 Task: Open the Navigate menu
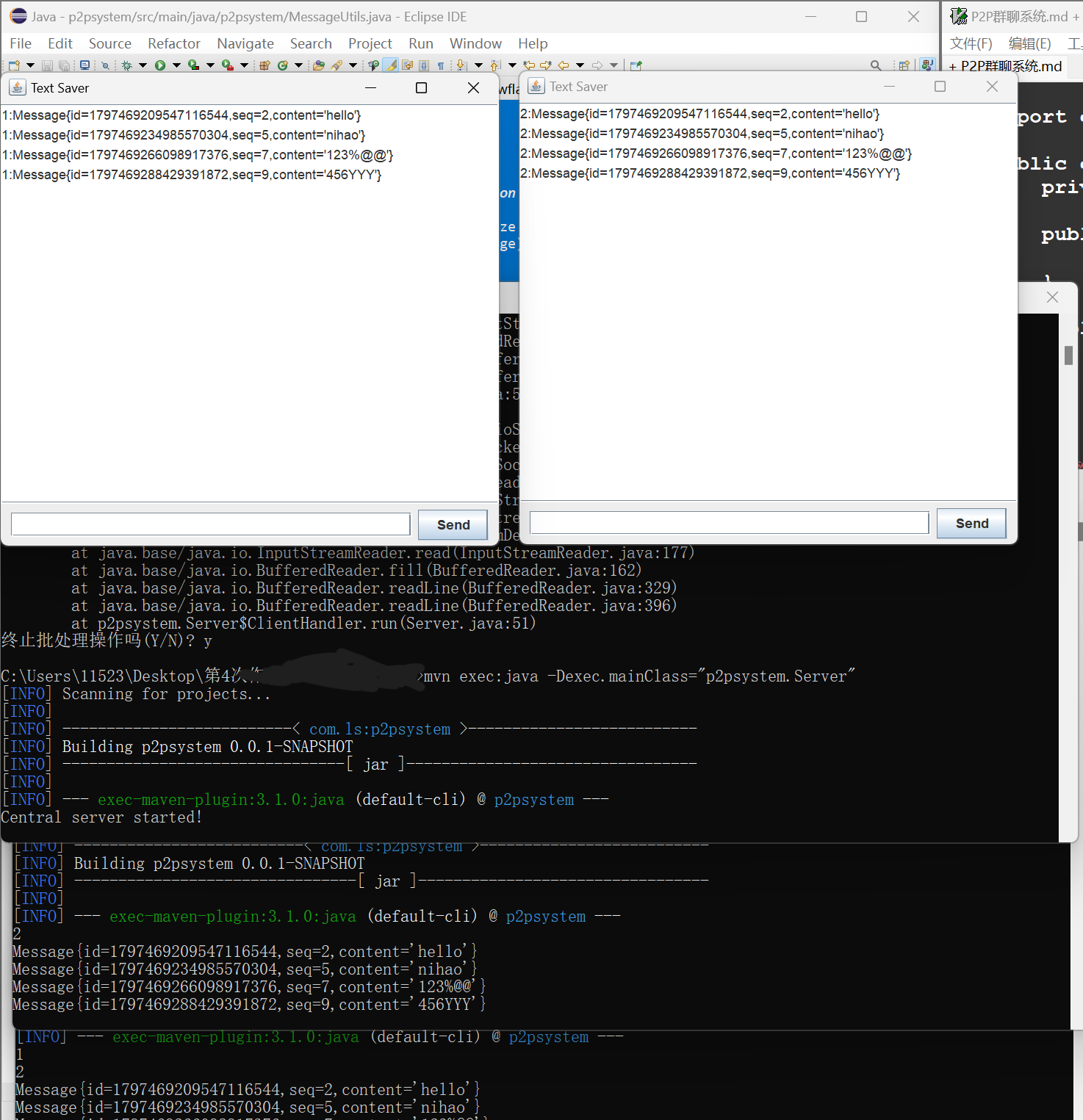click(x=245, y=43)
